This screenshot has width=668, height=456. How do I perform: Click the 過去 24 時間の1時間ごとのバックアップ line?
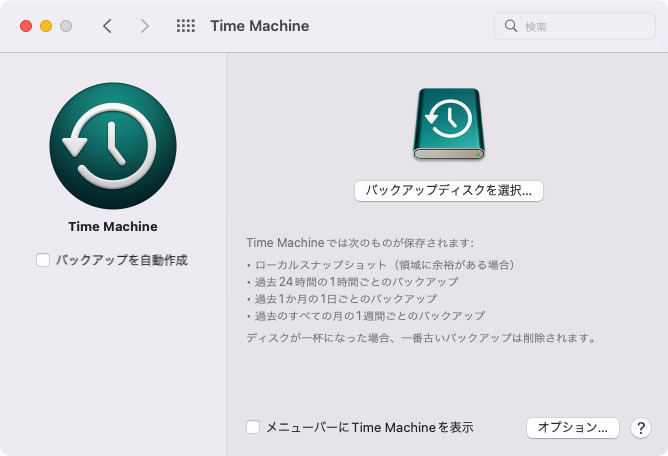click(x=352, y=282)
